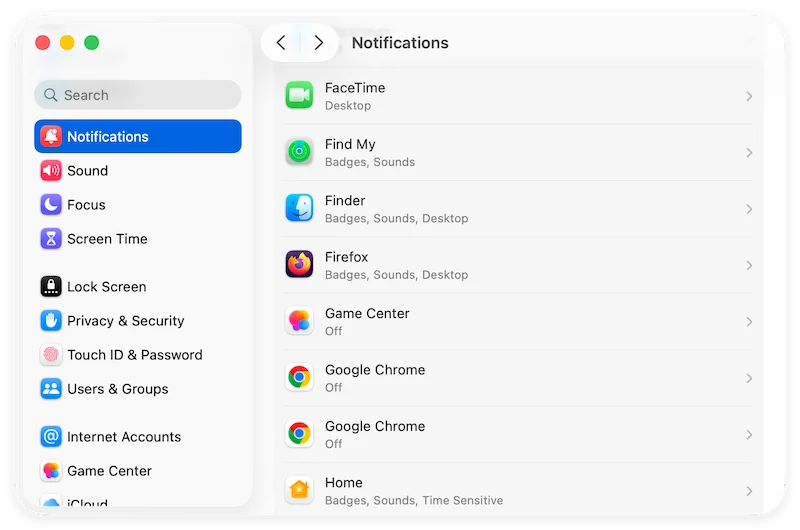800x530 pixels.
Task: Open Home row chevron
Action: [748, 491]
